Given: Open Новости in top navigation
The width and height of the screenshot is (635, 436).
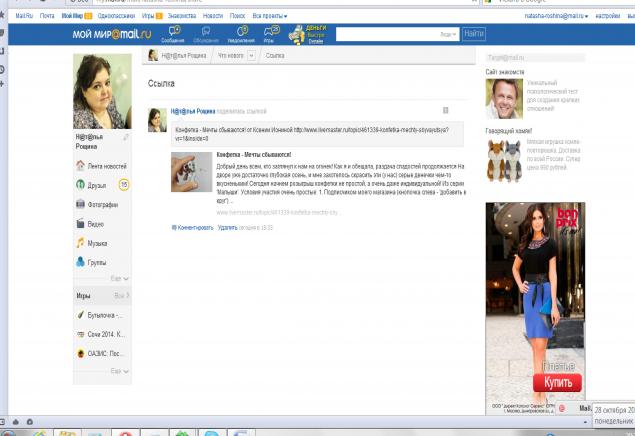Looking at the screenshot, I should click(x=213, y=16).
